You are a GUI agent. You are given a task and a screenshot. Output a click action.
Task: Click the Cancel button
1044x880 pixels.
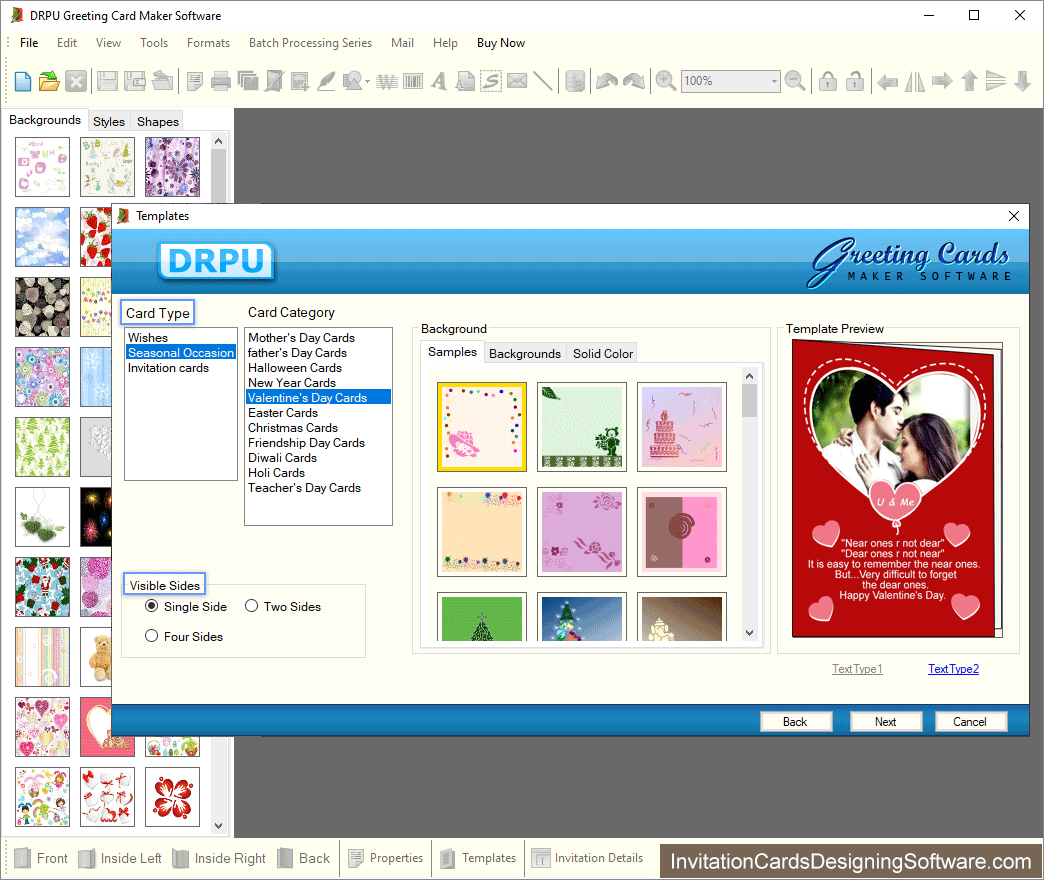[970, 722]
